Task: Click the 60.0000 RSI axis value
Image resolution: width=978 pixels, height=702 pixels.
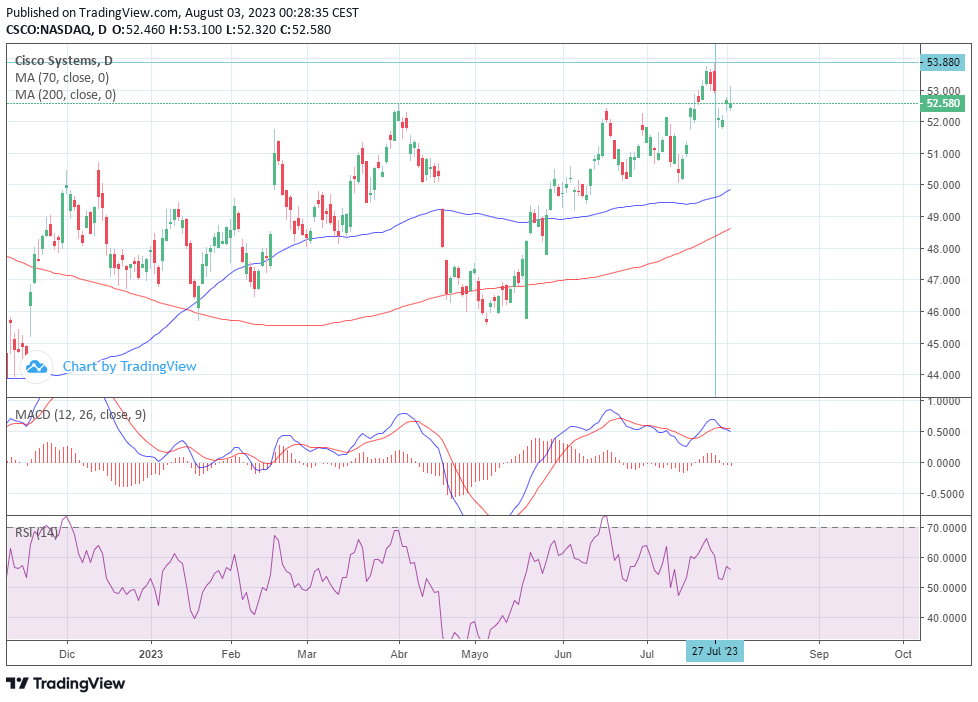Action: coord(947,558)
